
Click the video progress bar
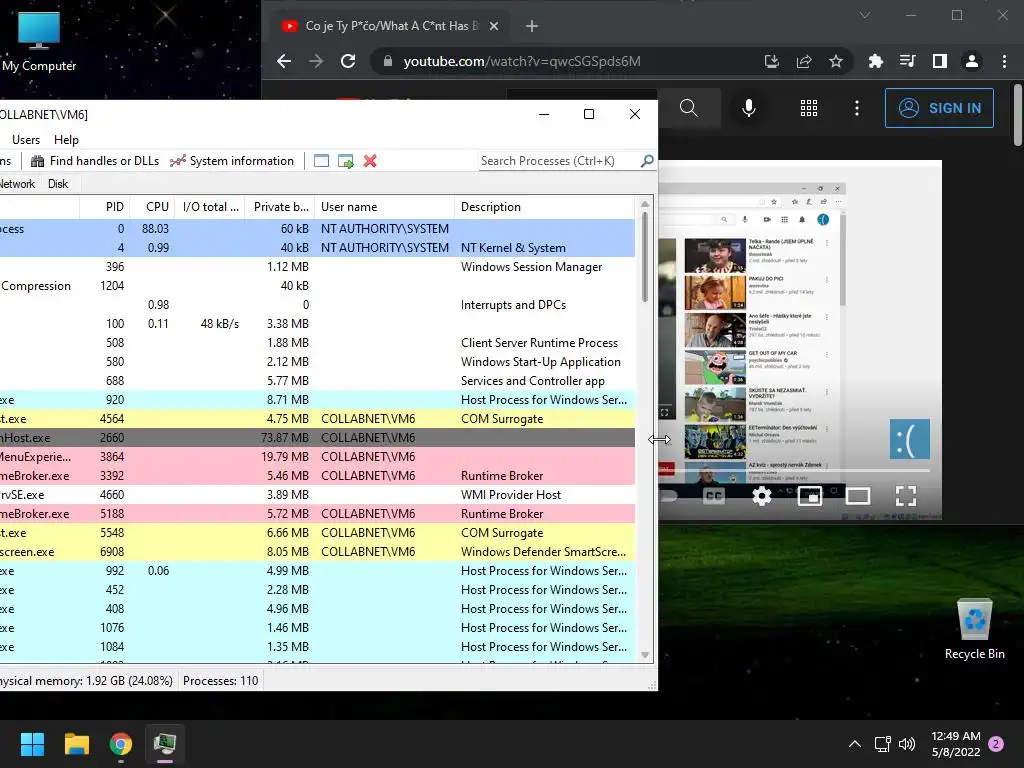tap(794, 470)
